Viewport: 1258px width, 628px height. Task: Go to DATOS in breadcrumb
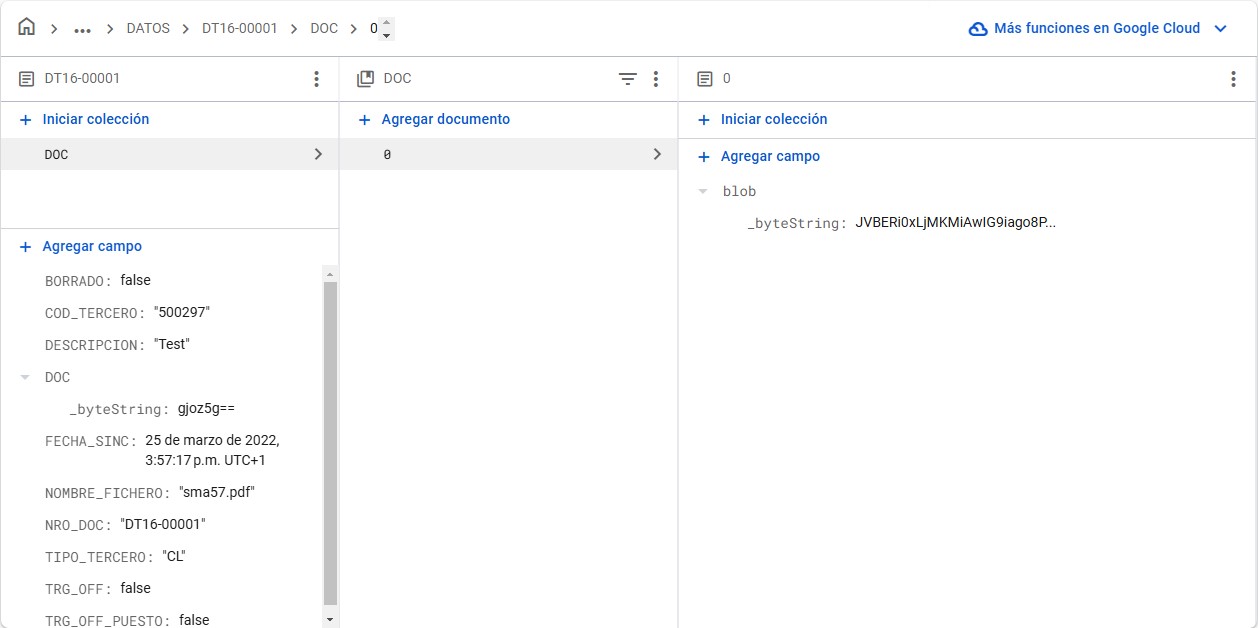click(148, 29)
